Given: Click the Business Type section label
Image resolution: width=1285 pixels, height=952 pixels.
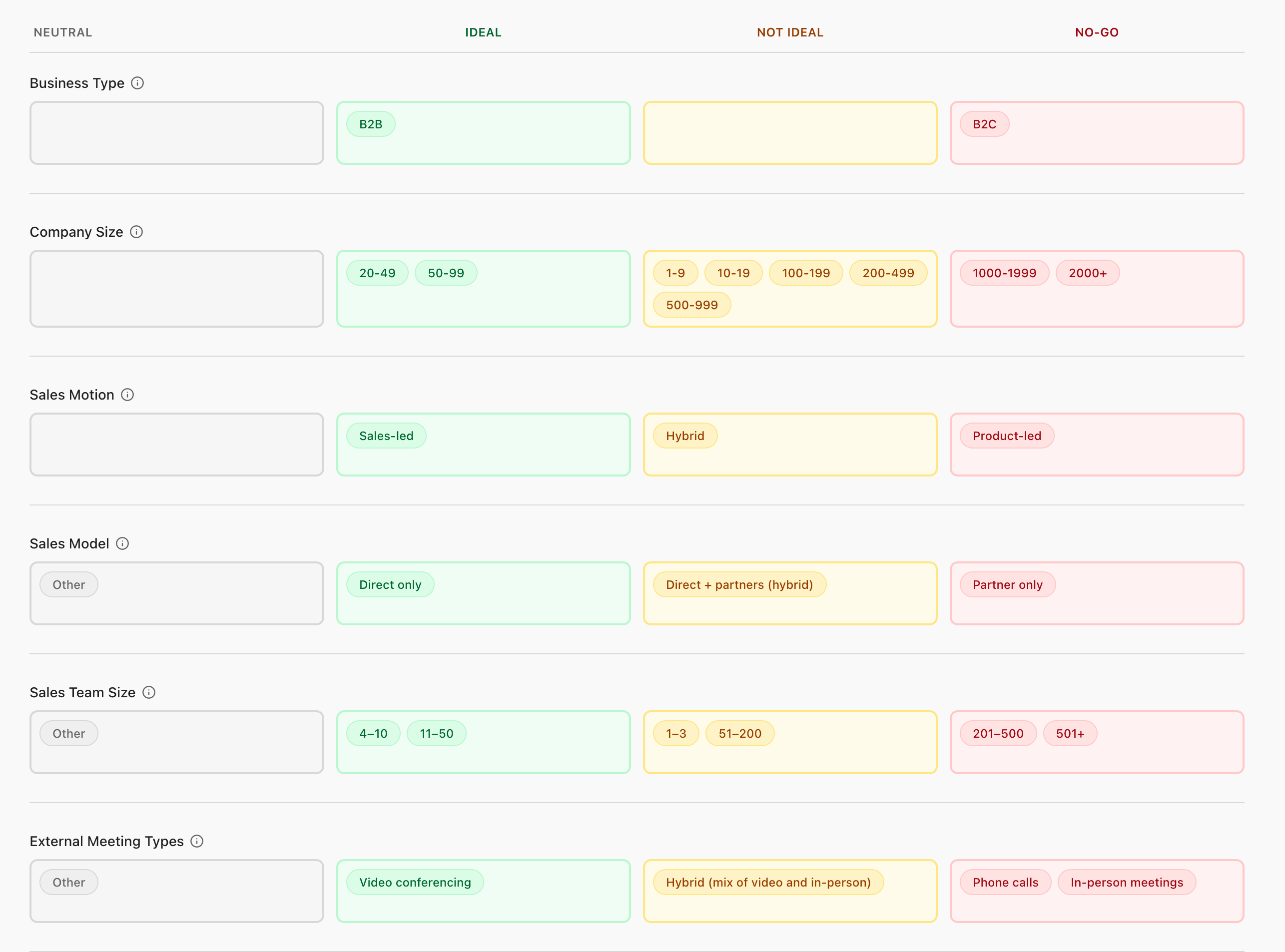Looking at the screenshot, I should 76,83.
